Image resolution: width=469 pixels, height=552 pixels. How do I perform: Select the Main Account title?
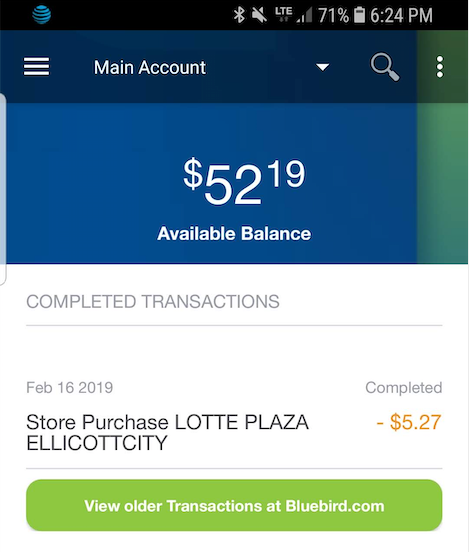coord(150,67)
